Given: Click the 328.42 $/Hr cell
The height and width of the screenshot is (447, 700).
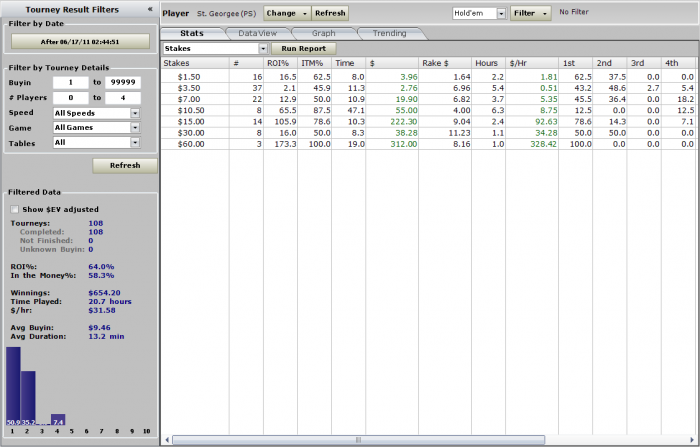Looking at the screenshot, I should (x=532, y=144).
